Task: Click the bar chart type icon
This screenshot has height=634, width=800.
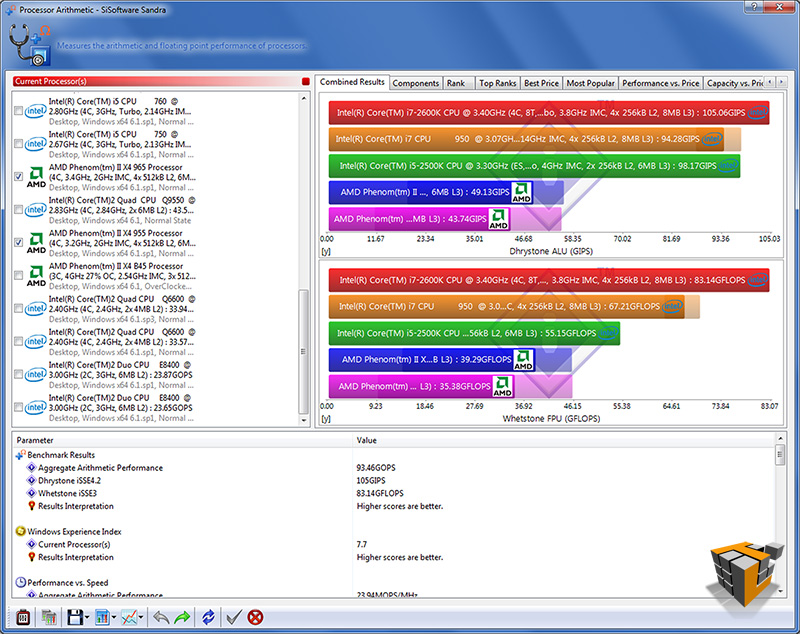Action: point(102,617)
